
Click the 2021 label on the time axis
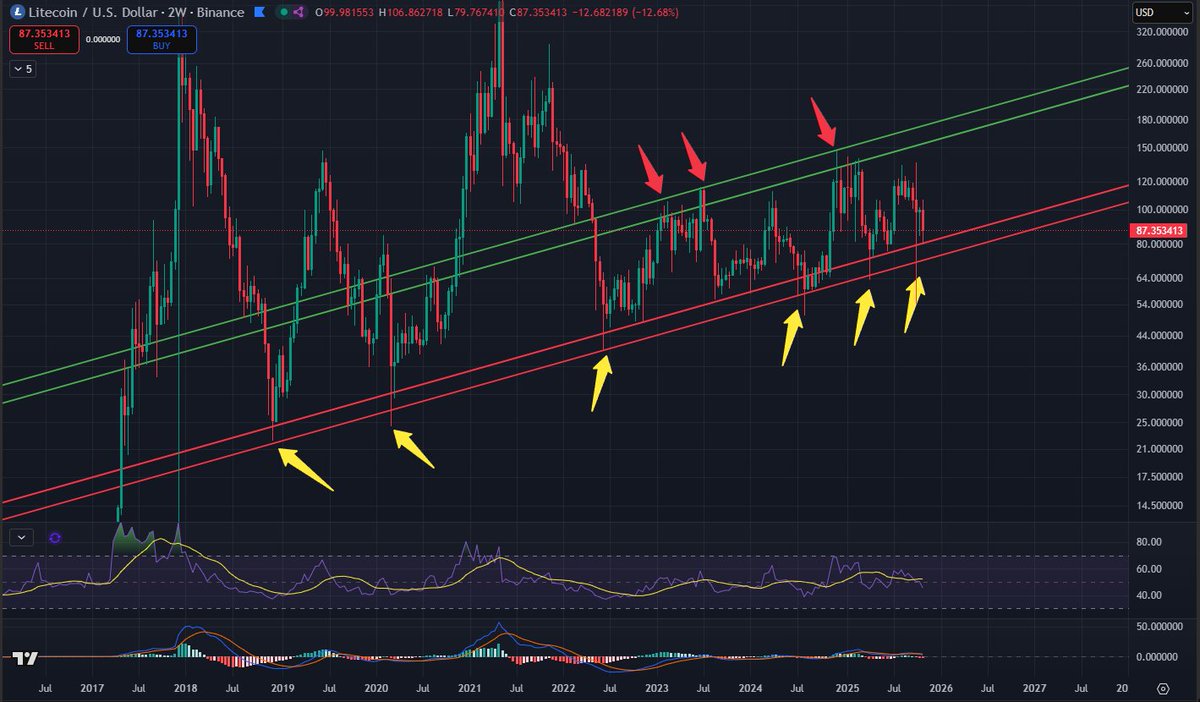pyautogui.click(x=469, y=689)
